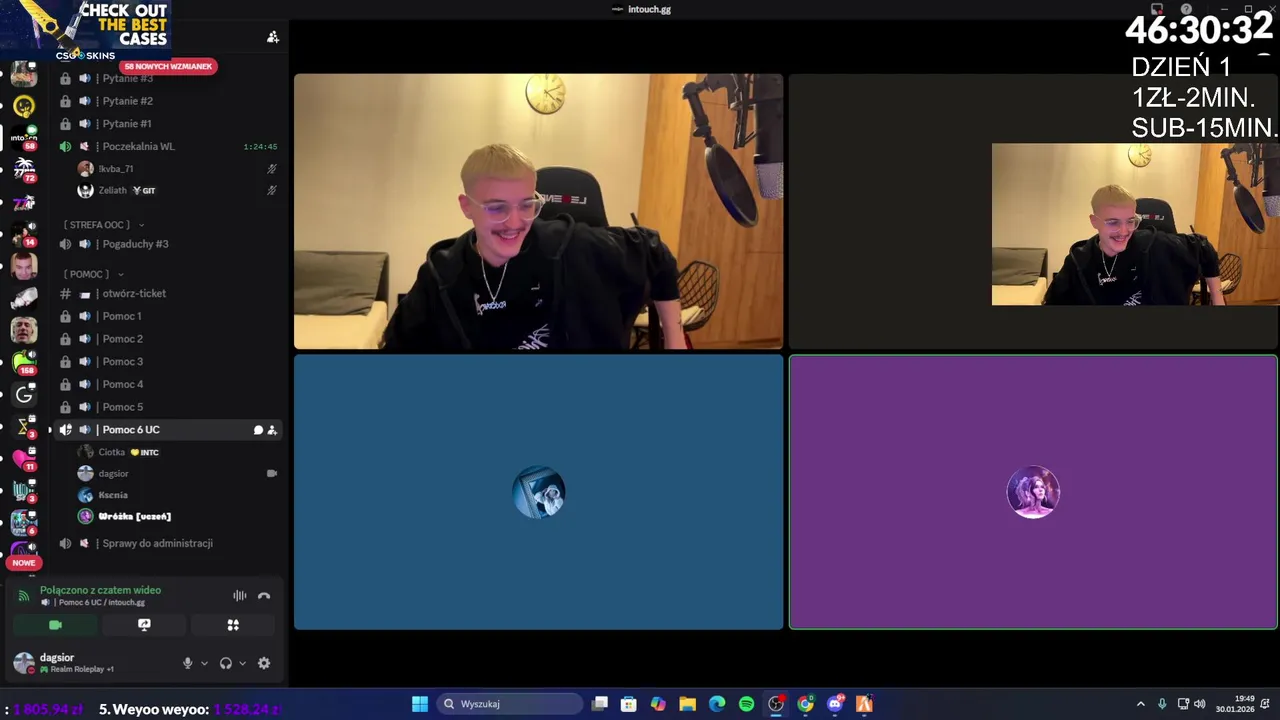The width and height of the screenshot is (1280, 720).
Task: Open the Windows Start menu
Action: coord(420,704)
